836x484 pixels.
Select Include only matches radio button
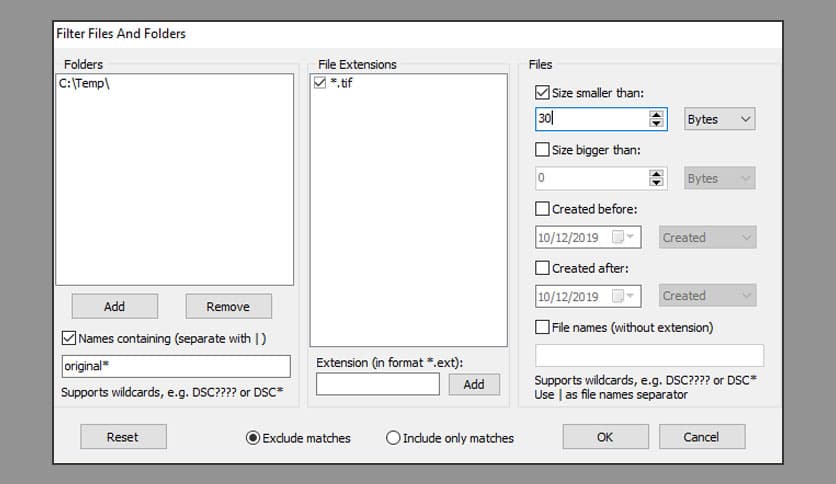[393, 438]
